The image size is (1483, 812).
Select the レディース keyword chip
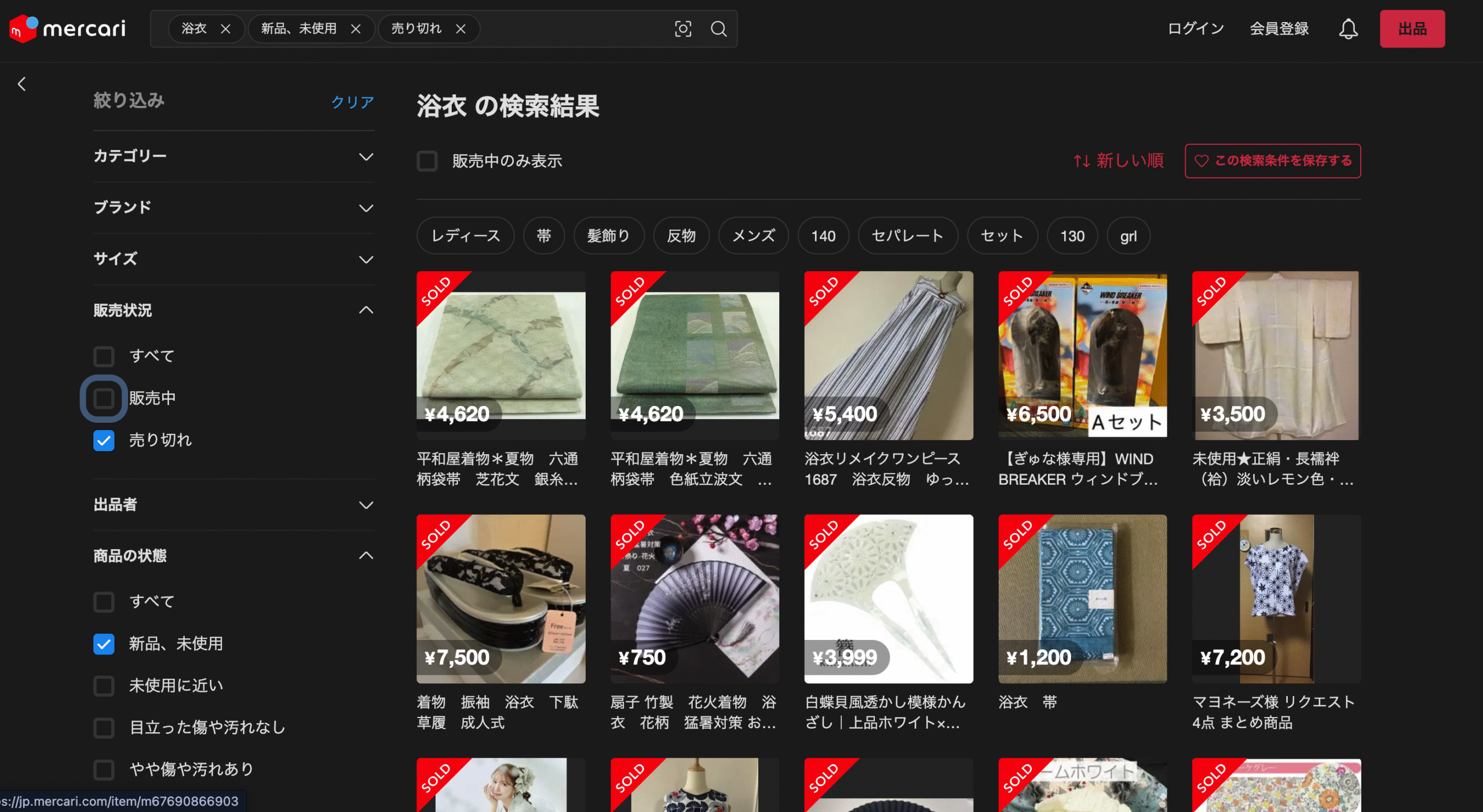465,236
